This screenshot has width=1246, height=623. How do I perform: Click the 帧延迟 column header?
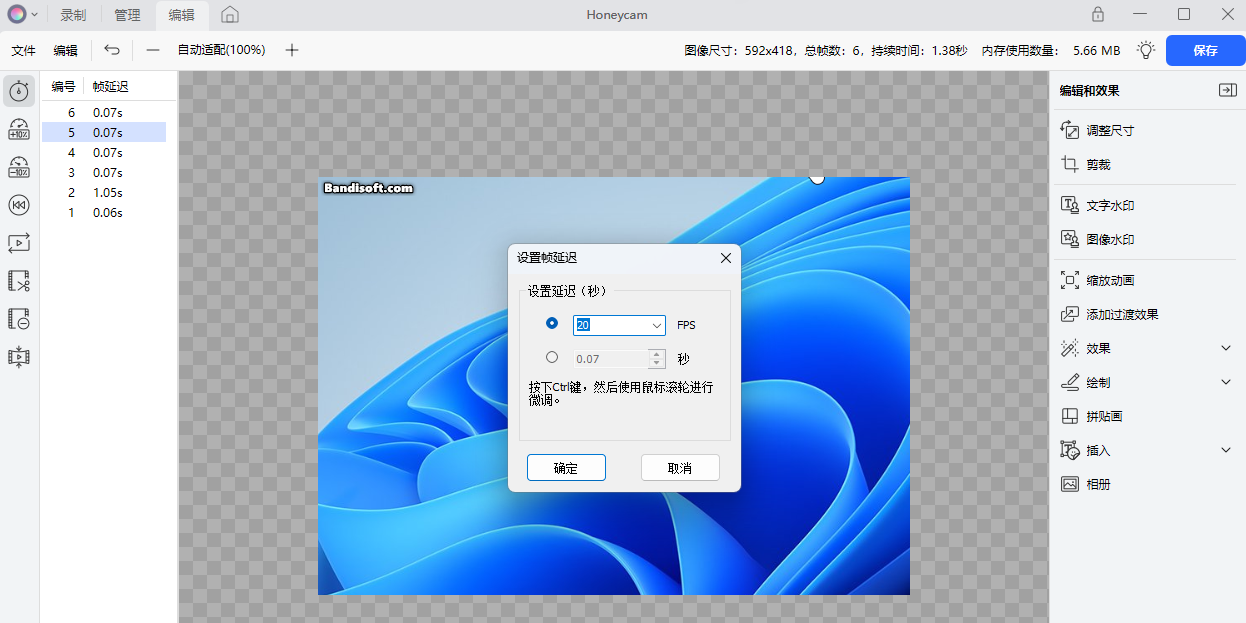coord(111,87)
